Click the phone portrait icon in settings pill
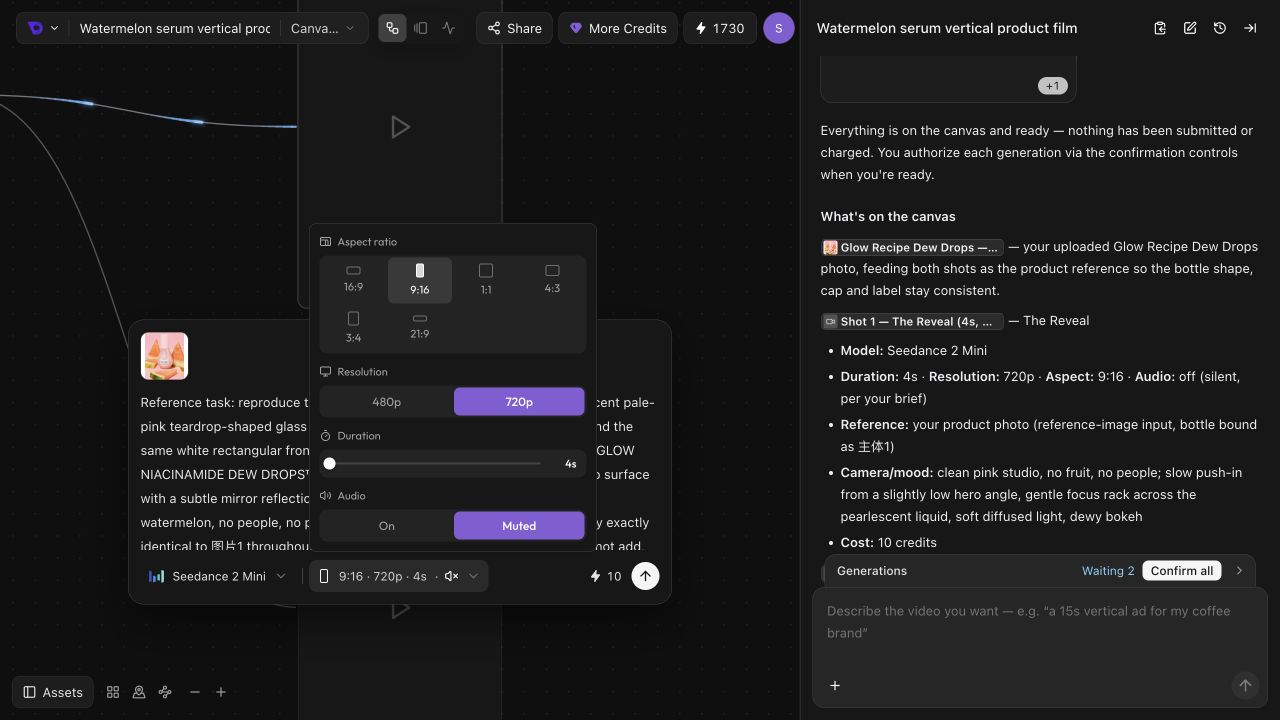1280x720 pixels. (x=323, y=576)
